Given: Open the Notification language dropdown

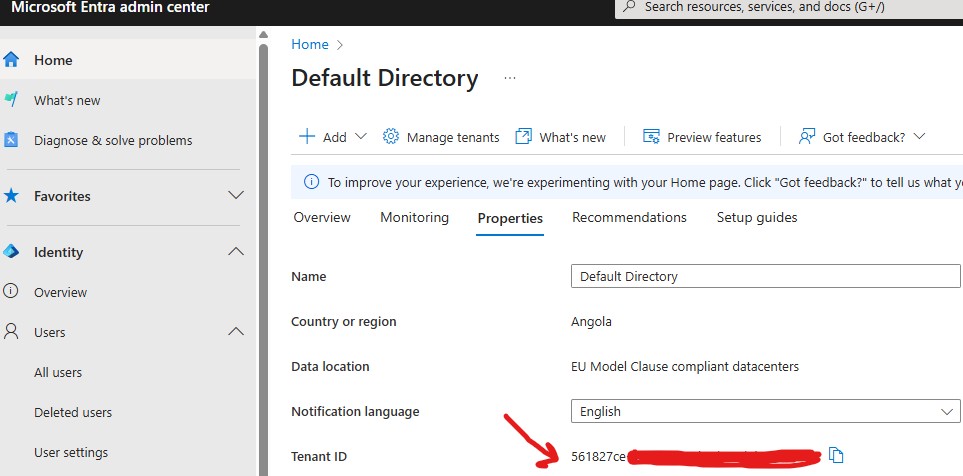Looking at the screenshot, I should point(765,412).
